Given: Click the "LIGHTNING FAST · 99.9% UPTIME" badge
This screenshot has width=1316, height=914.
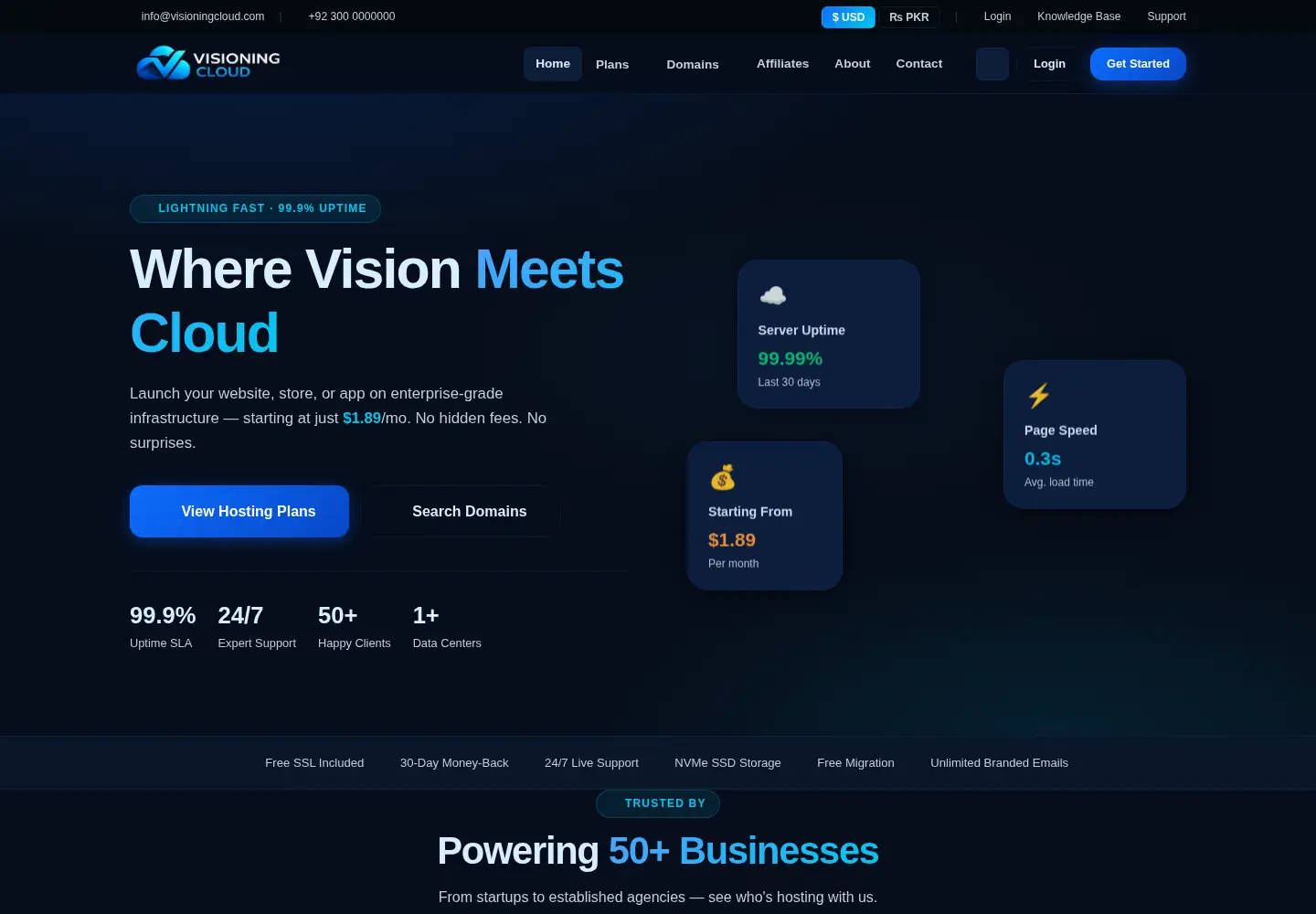Looking at the screenshot, I should 255,208.
